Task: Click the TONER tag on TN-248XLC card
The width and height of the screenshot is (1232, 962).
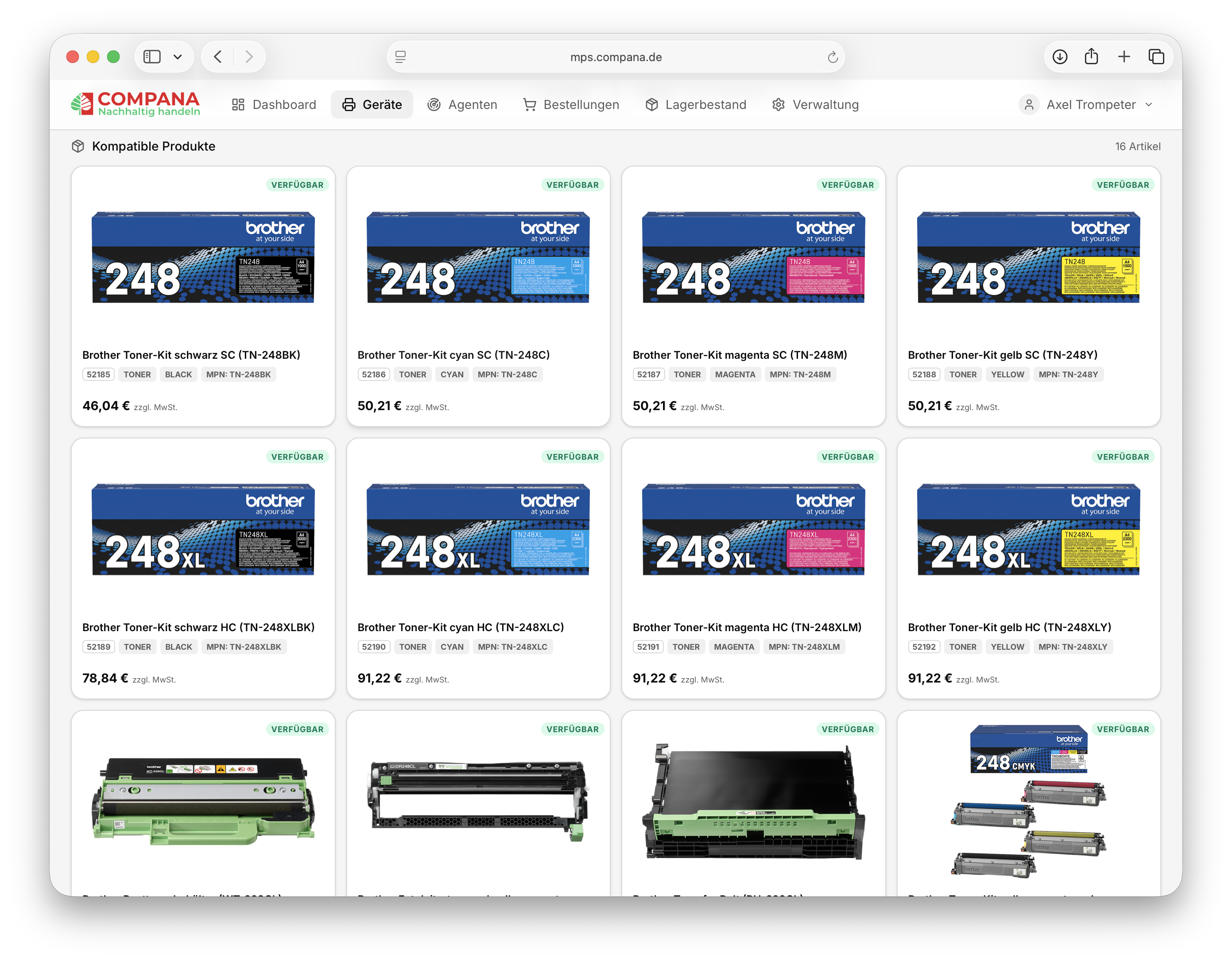Action: coord(413,647)
